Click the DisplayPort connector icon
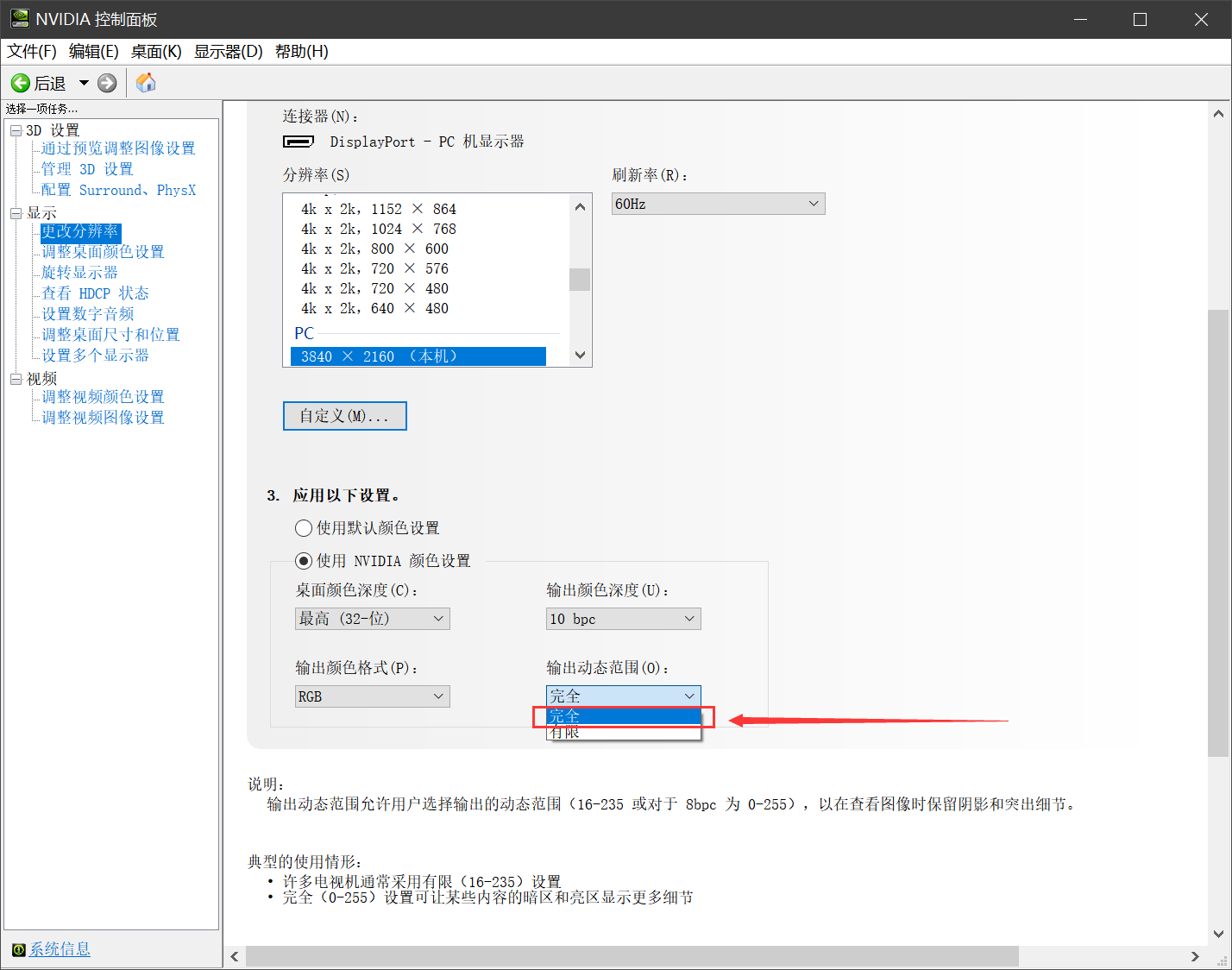This screenshot has width=1232, height=970. point(299,142)
